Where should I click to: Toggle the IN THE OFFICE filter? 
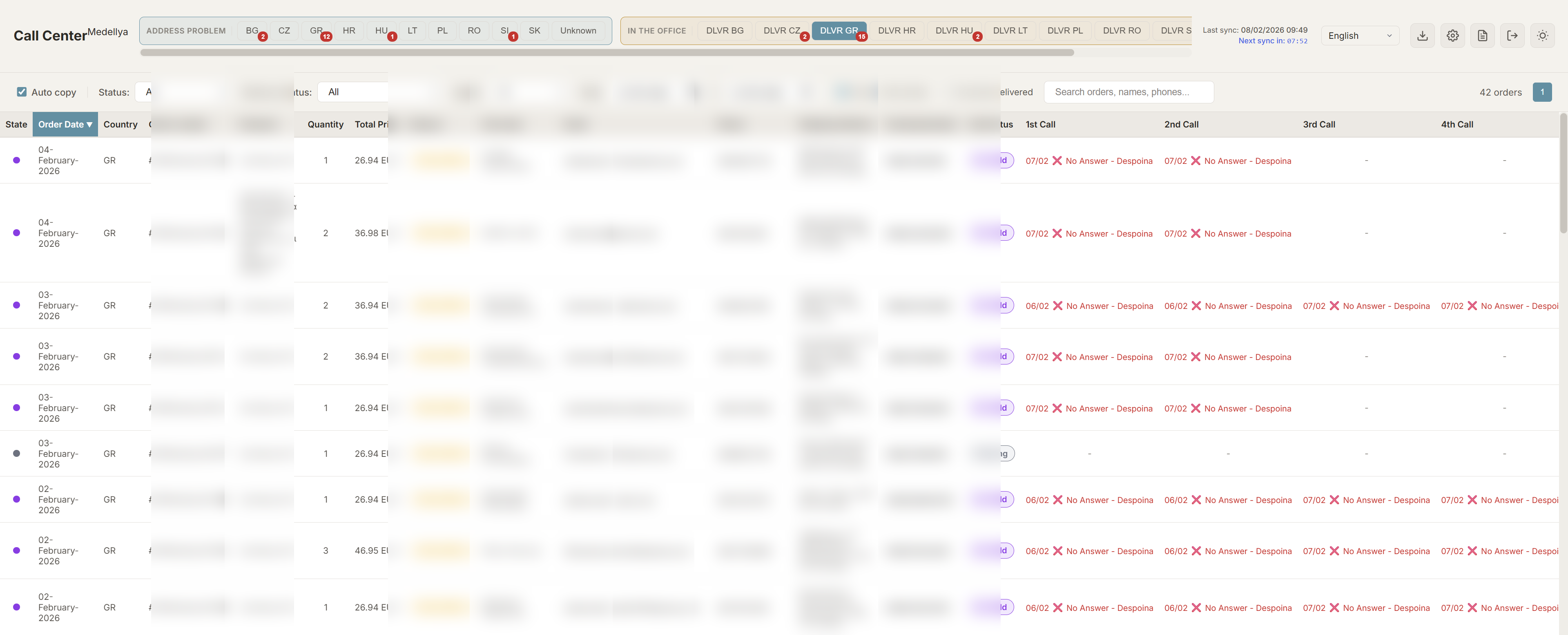click(x=657, y=30)
